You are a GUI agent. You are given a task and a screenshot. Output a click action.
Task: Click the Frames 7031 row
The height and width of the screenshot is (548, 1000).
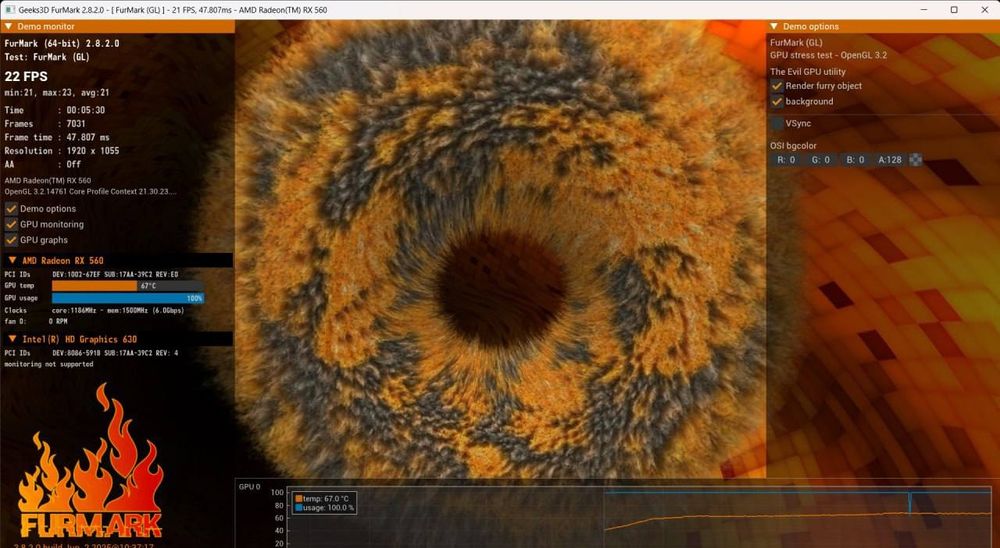(x=45, y=124)
